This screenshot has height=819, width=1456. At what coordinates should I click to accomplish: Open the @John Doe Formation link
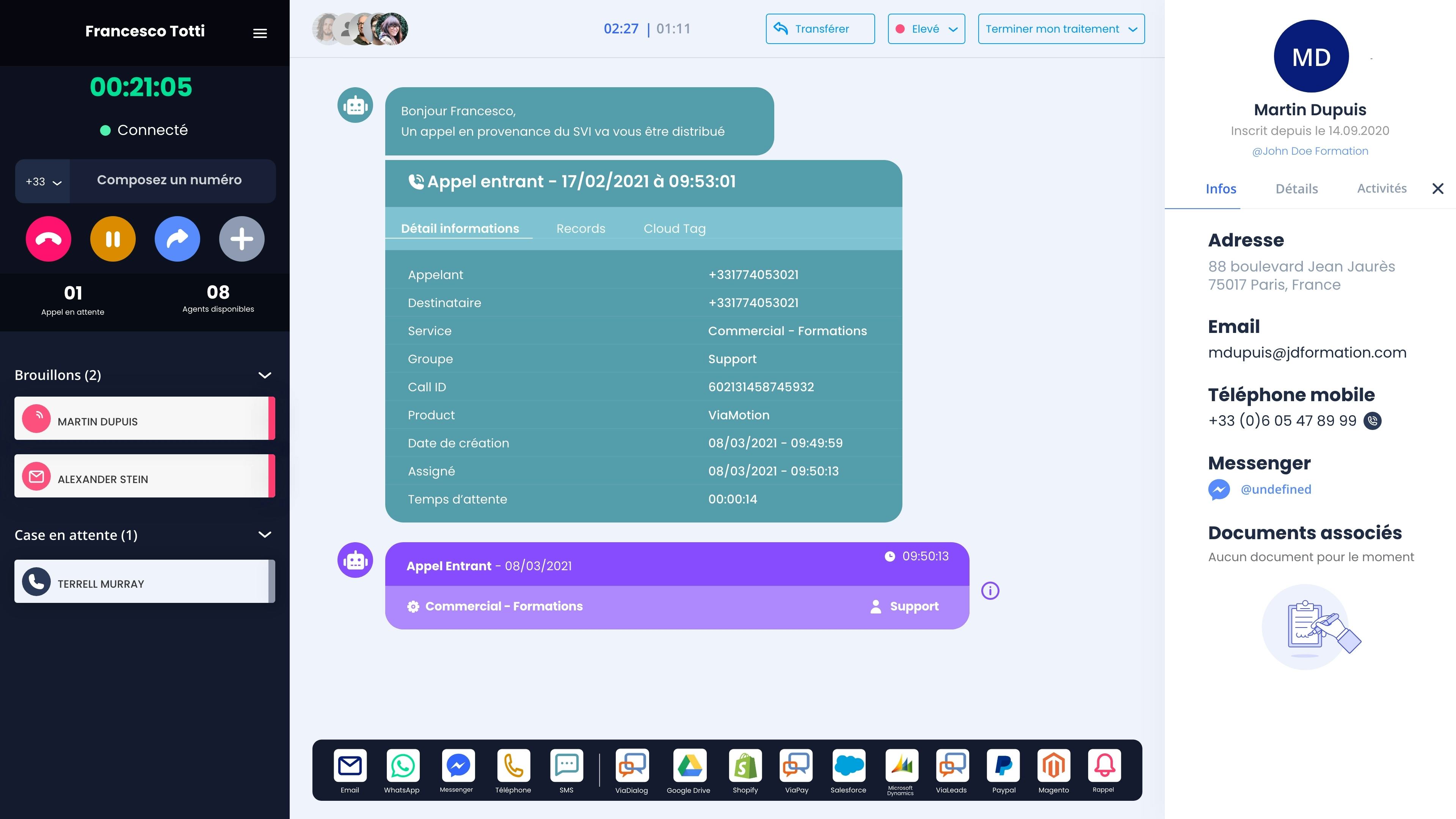point(1310,151)
